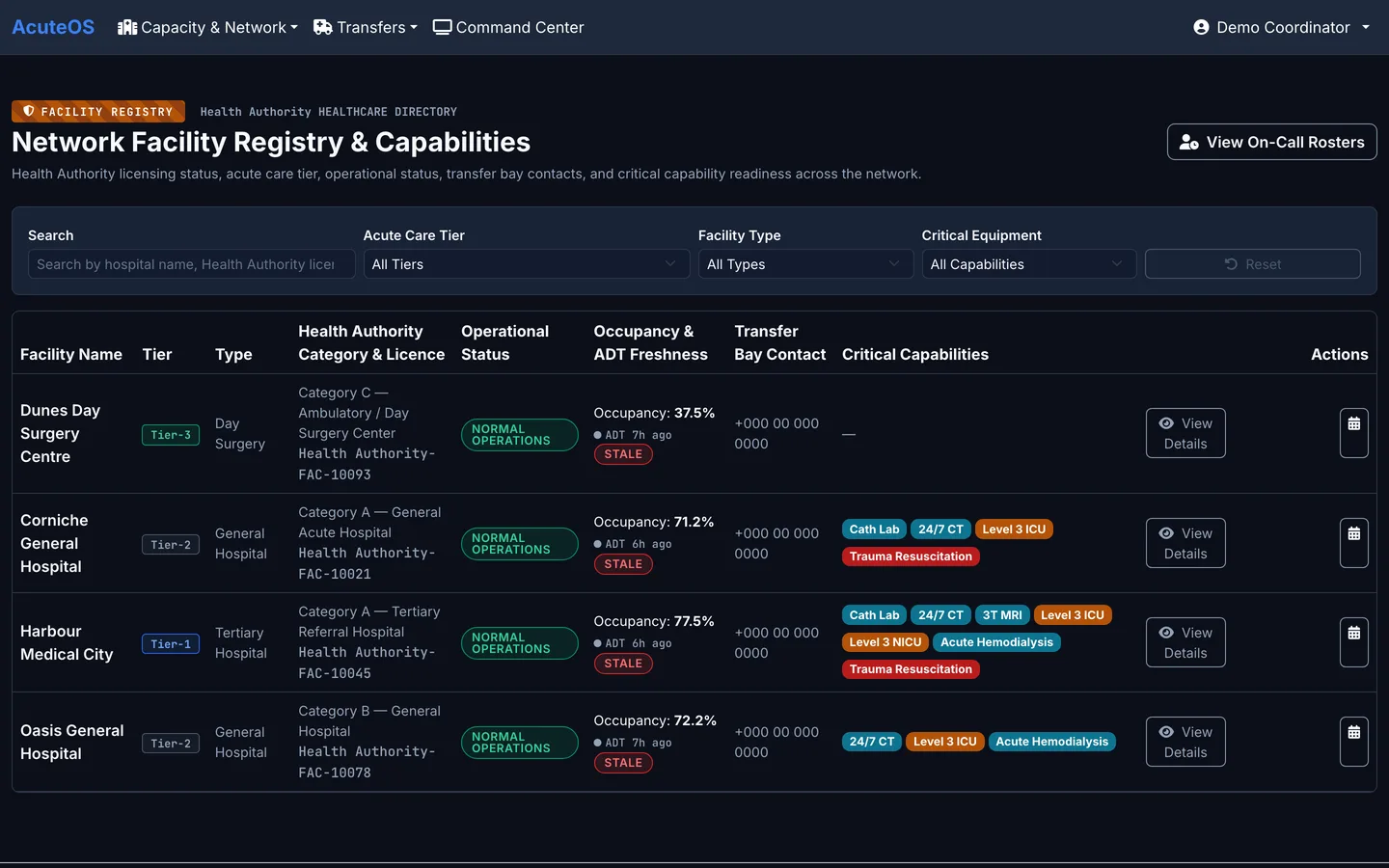The height and width of the screenshot is (868, 1389).
Task: Click 3T MRI capability tag
Action: click(x=1002, y=615)
